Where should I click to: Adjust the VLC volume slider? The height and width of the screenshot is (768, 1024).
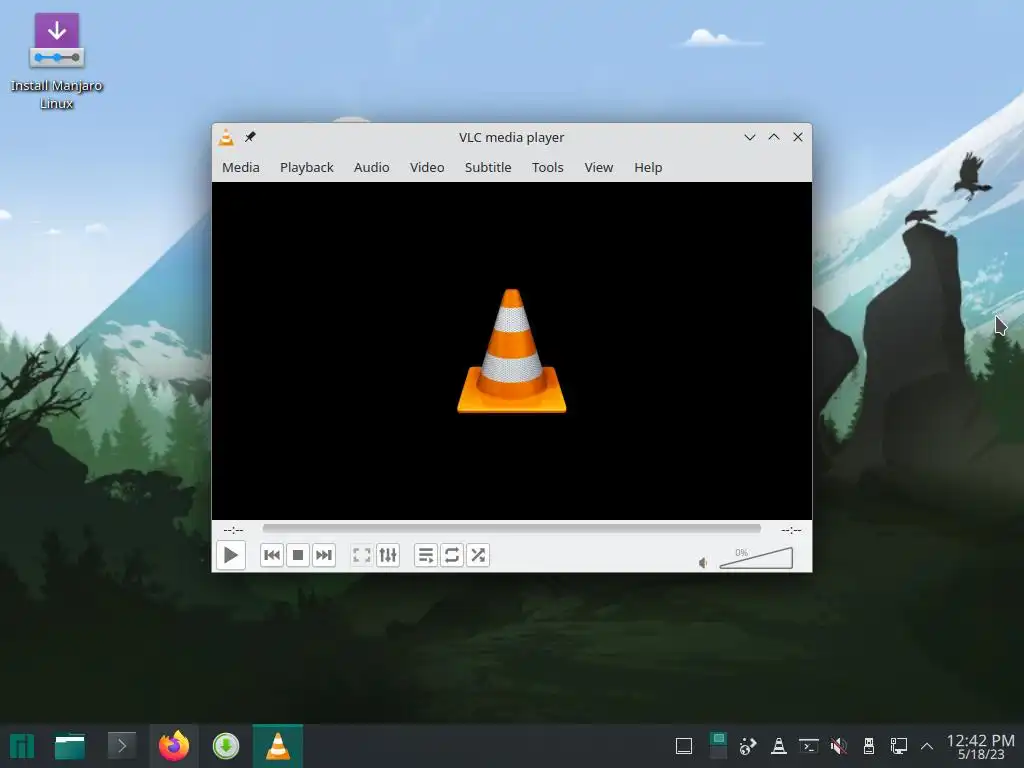click(x=756, y=558)
